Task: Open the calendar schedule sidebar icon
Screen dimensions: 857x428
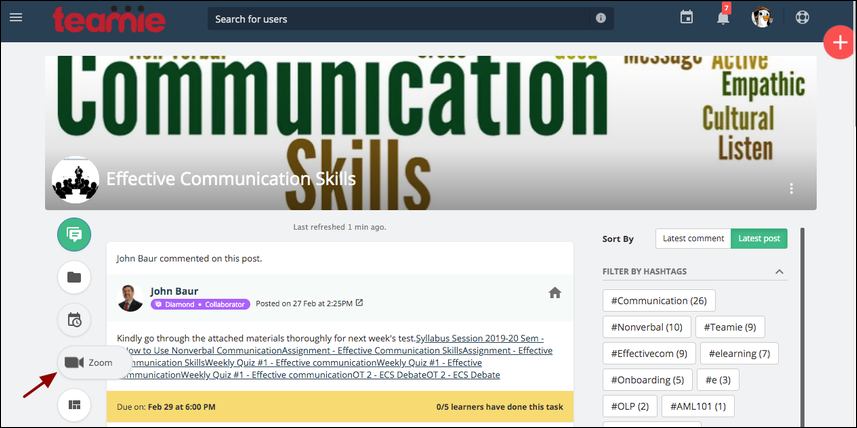Action: point(74,320)
